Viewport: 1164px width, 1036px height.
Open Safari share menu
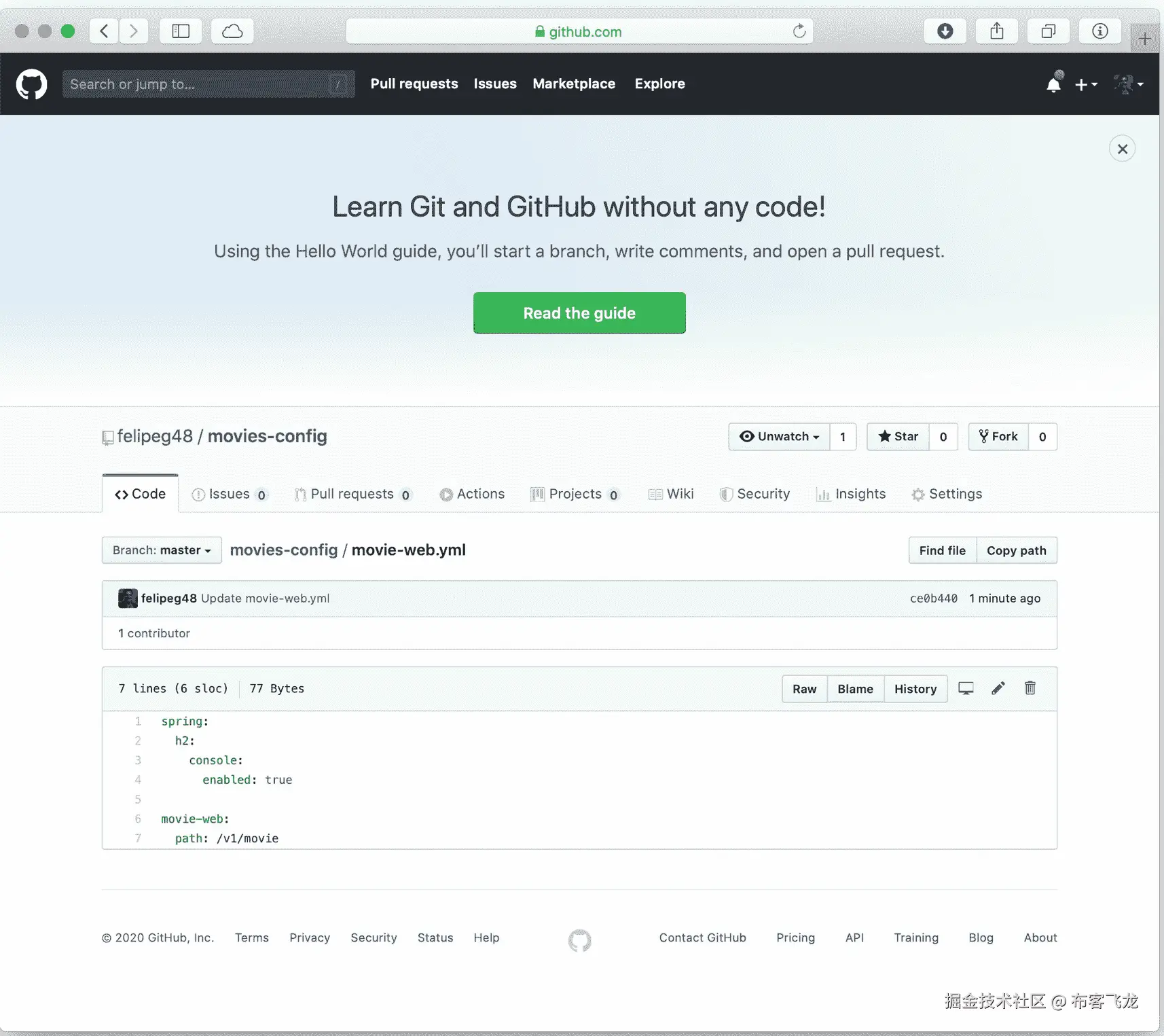[x=997, y=31]
